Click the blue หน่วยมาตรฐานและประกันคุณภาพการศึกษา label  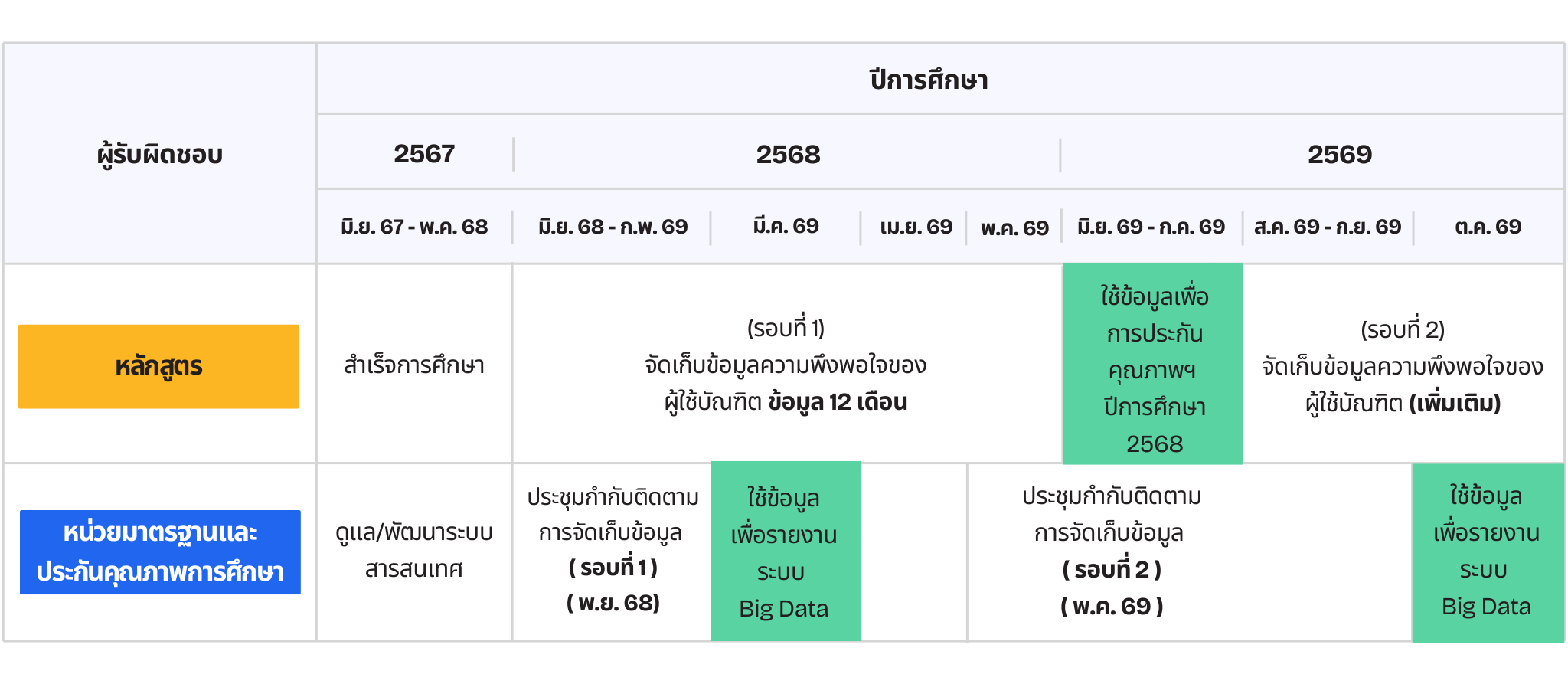(x=160, y=552)
